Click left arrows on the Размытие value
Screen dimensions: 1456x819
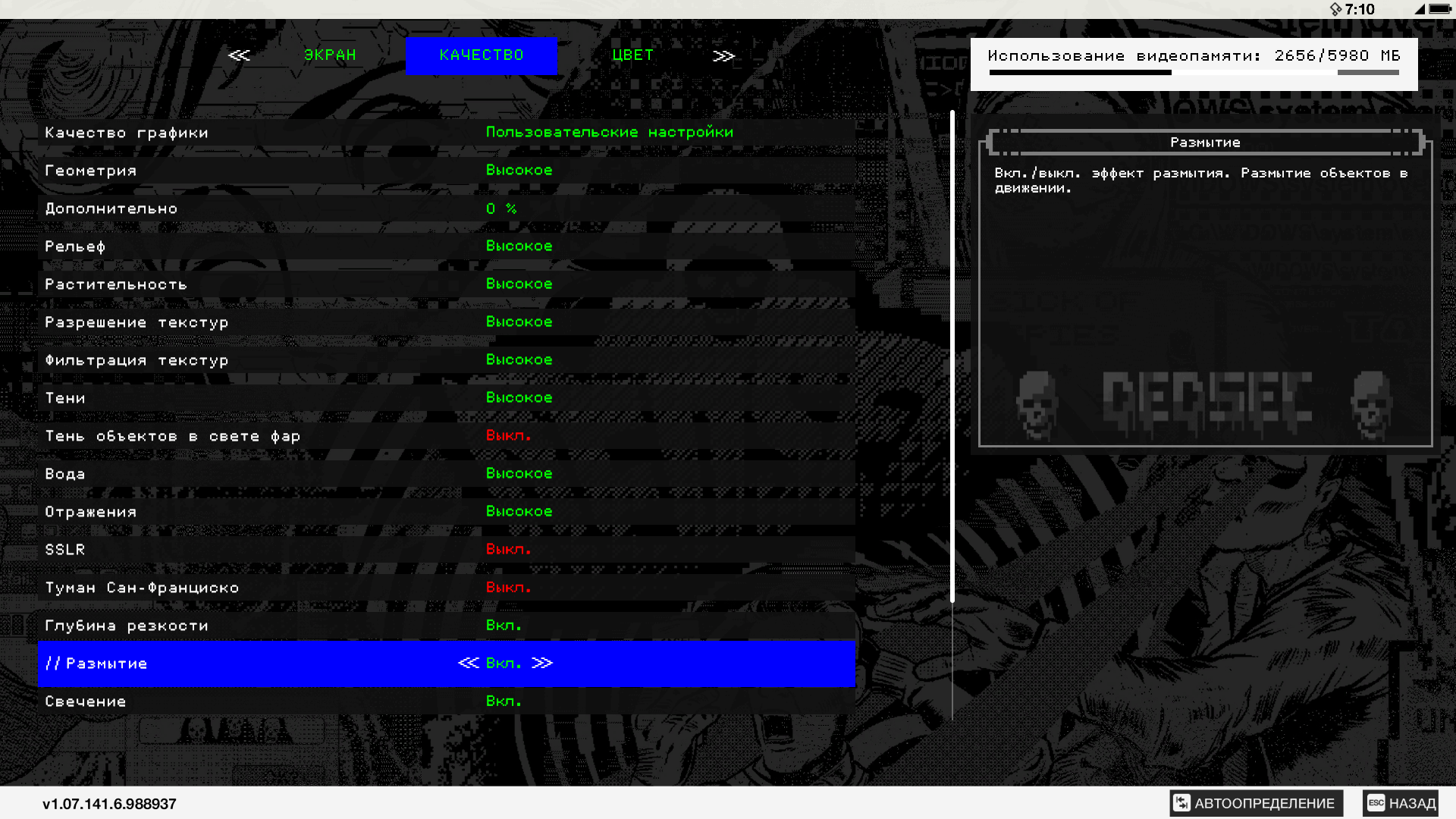[x=469, y=663]
